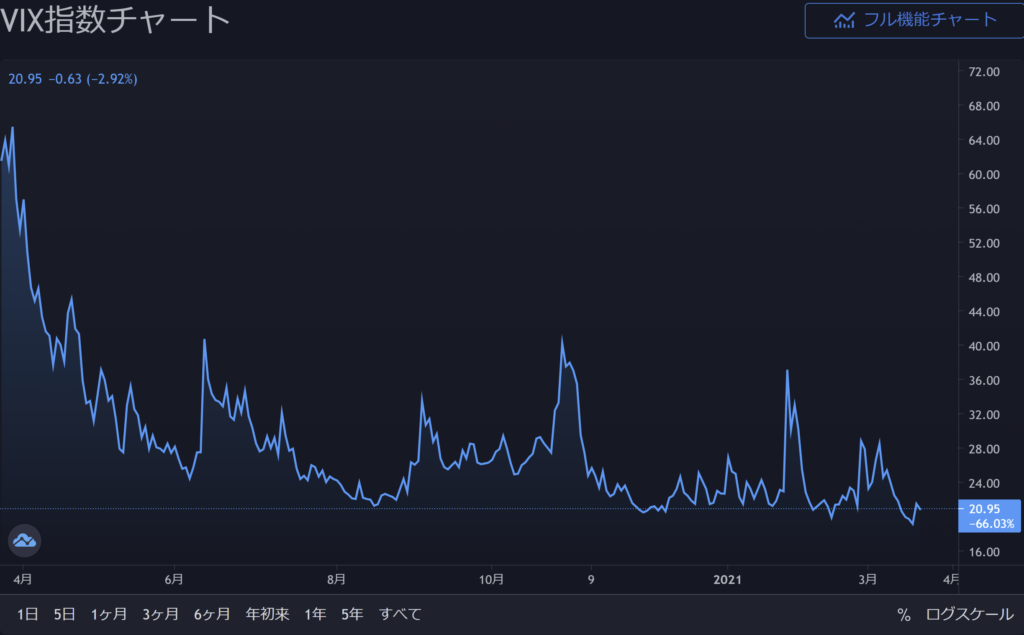Switch chart to 1年 range
Image resolution: width=1024 pixels, height=635 pixels.
[x=315, y=614]
